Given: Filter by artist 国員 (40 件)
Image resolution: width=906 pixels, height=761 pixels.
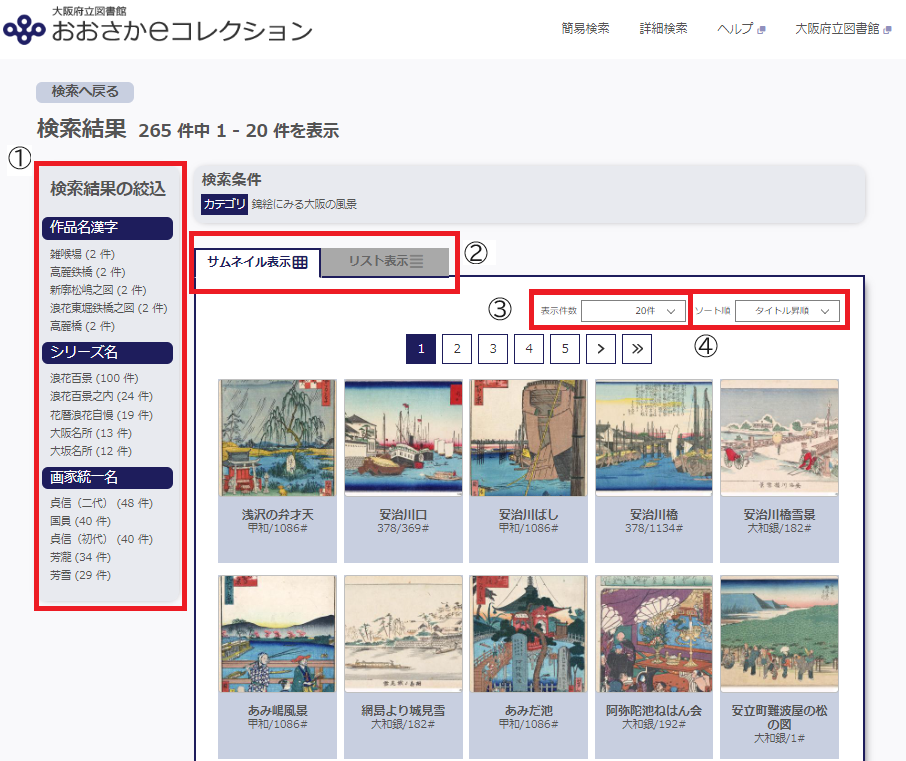Looking at the screenshot, I should [x=80, y=521].
